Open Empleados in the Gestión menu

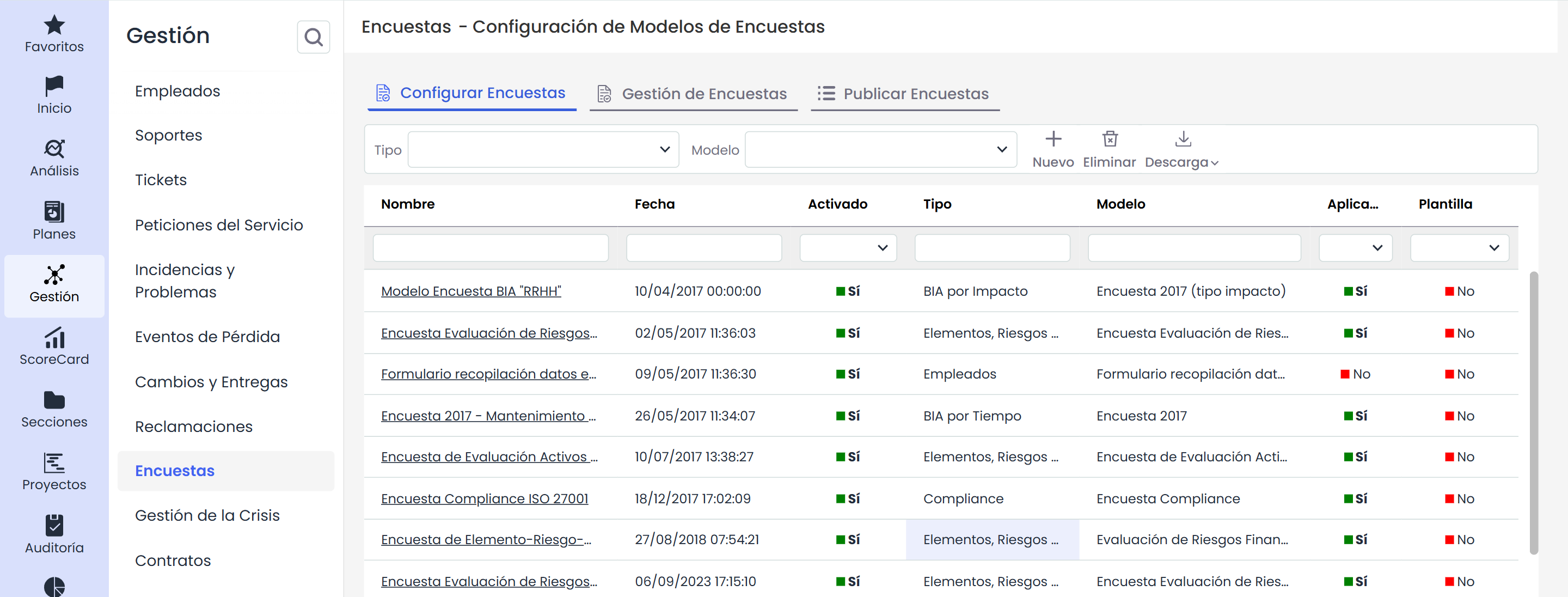click(x=177, y=92)
